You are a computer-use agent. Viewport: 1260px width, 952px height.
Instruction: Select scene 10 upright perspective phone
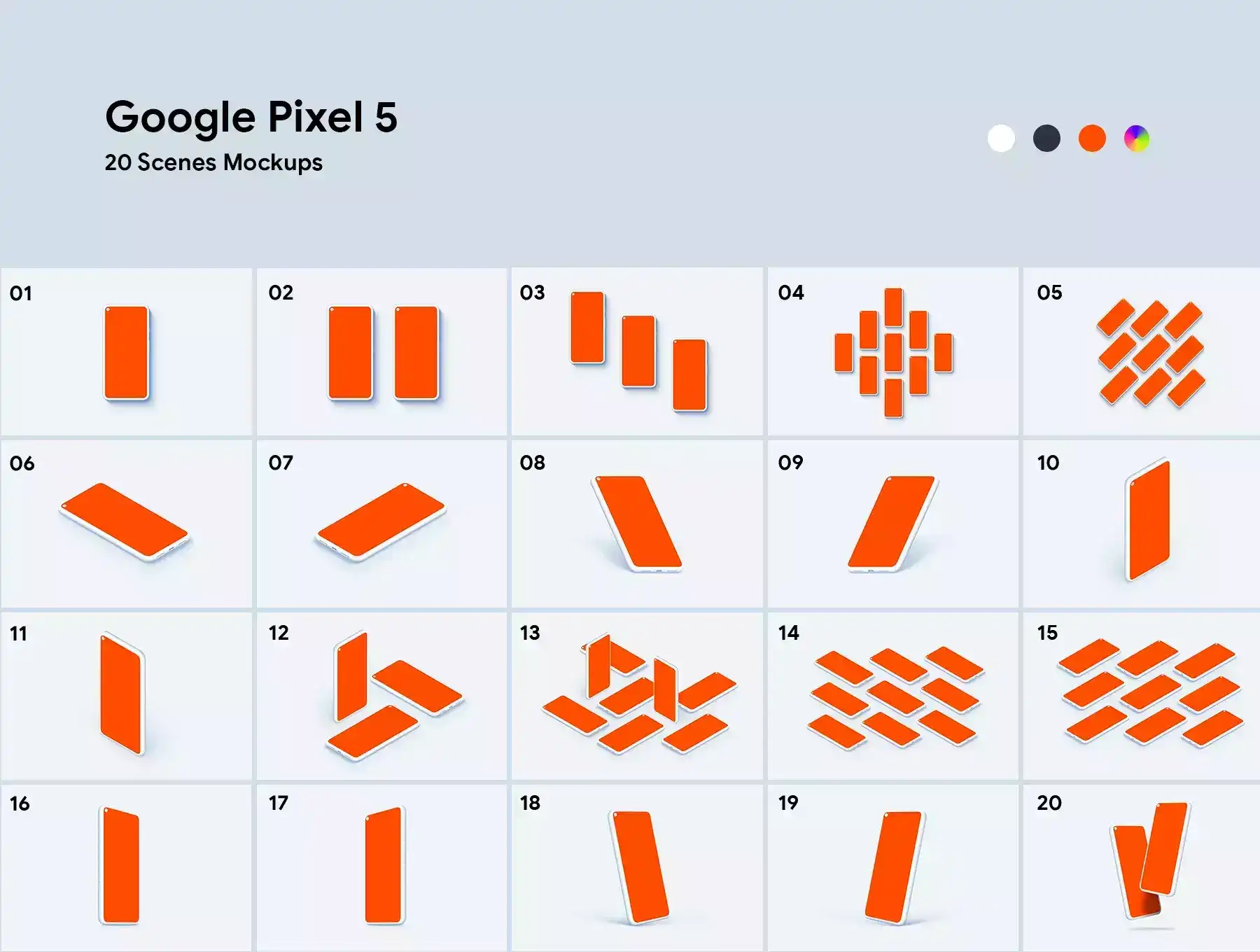(1148, 521)
